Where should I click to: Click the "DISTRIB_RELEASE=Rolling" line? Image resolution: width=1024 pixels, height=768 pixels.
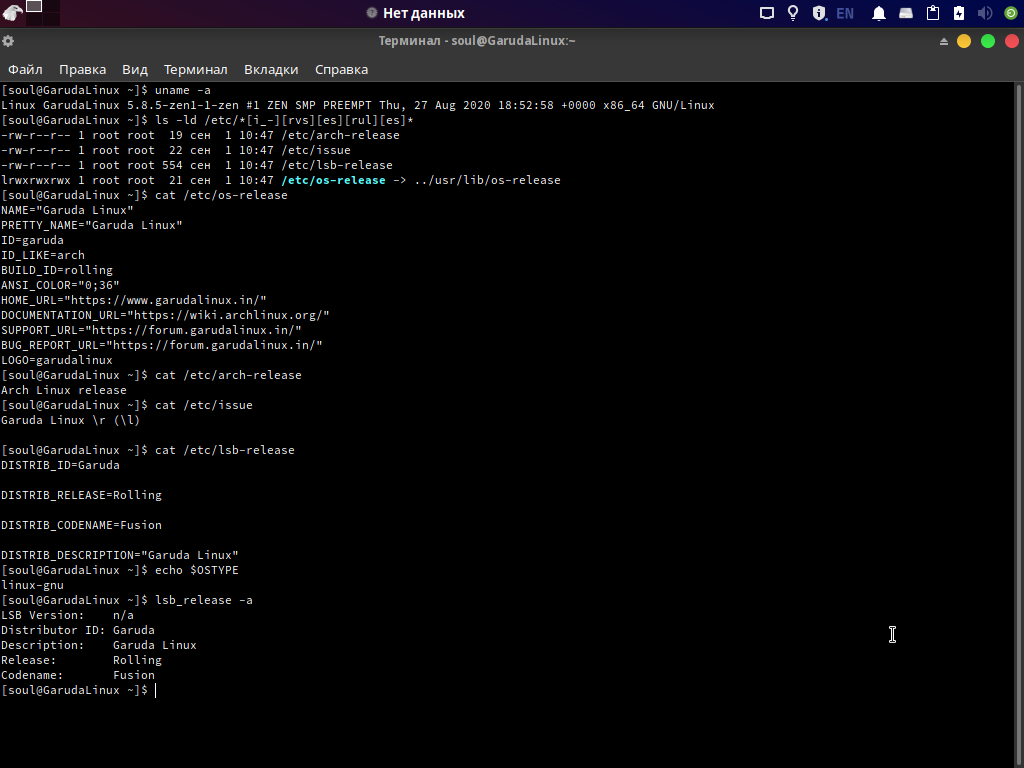(82, 496)
